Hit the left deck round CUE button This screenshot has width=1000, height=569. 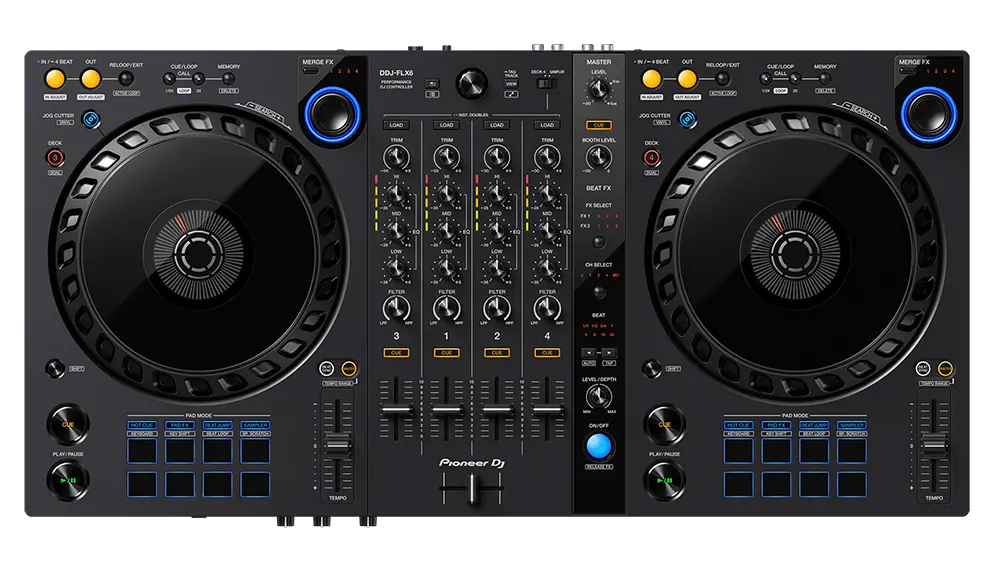point(68,424)
